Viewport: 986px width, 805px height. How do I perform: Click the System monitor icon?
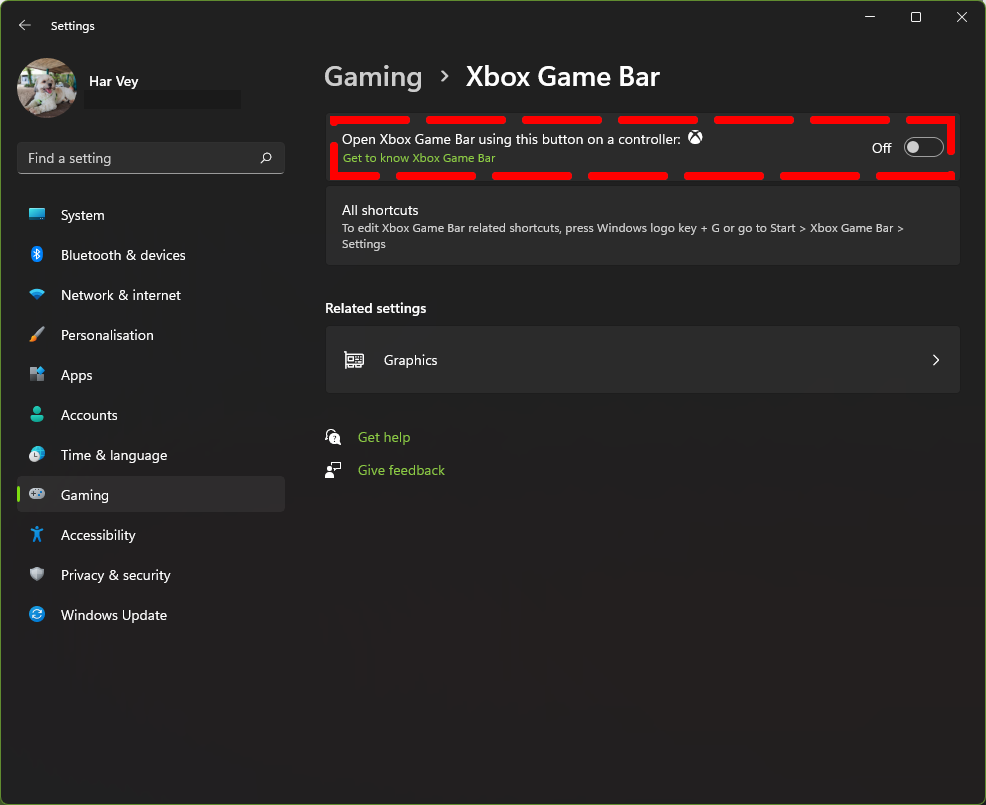[x=37, y=214]
